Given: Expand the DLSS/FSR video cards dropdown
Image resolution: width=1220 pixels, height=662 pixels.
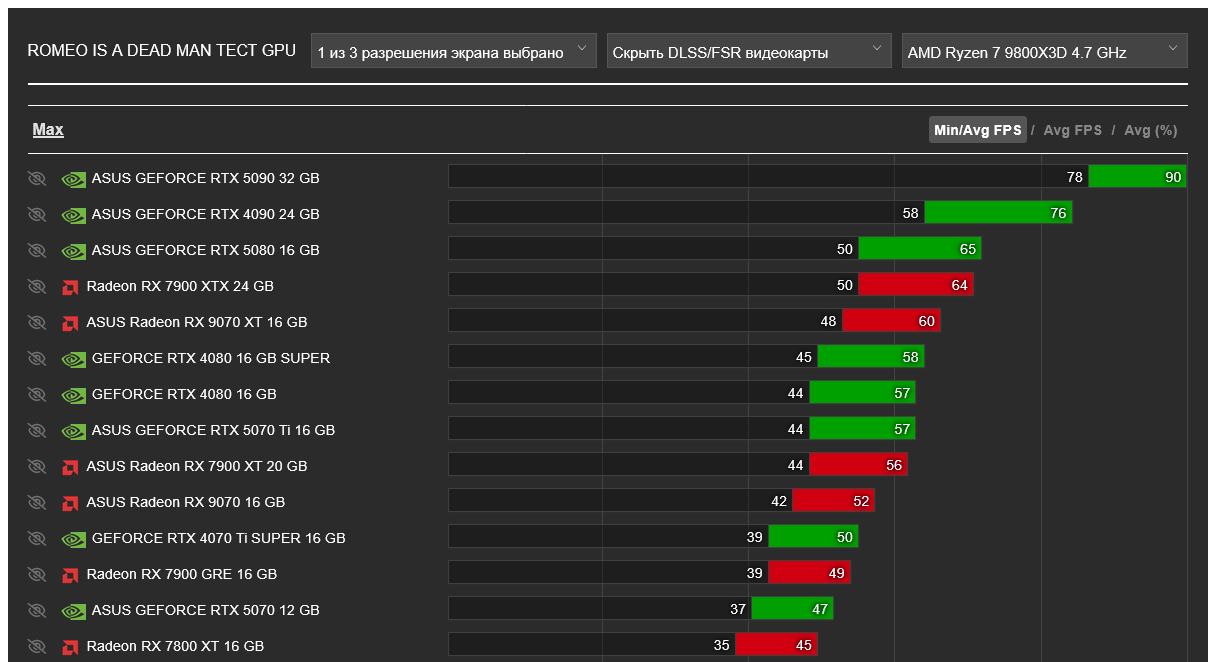Looking at the screenshot, I should click(x=748, y=52).
